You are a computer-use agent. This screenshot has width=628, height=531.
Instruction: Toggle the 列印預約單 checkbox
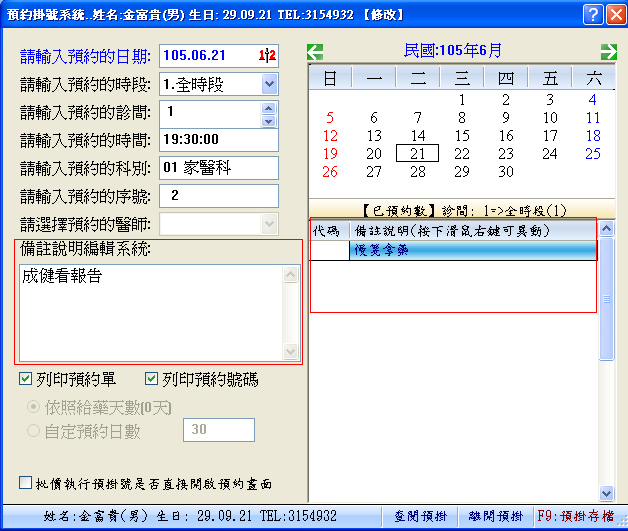coord(26,379)
